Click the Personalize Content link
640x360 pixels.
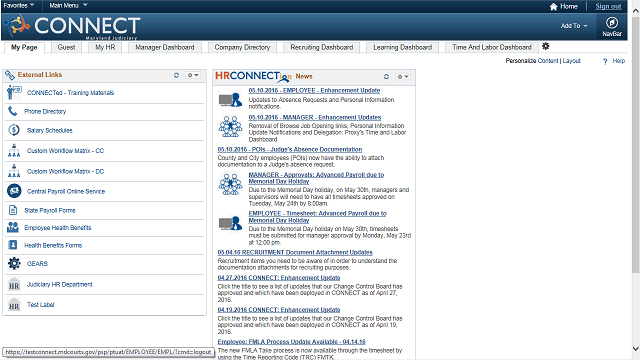(548, 61)
